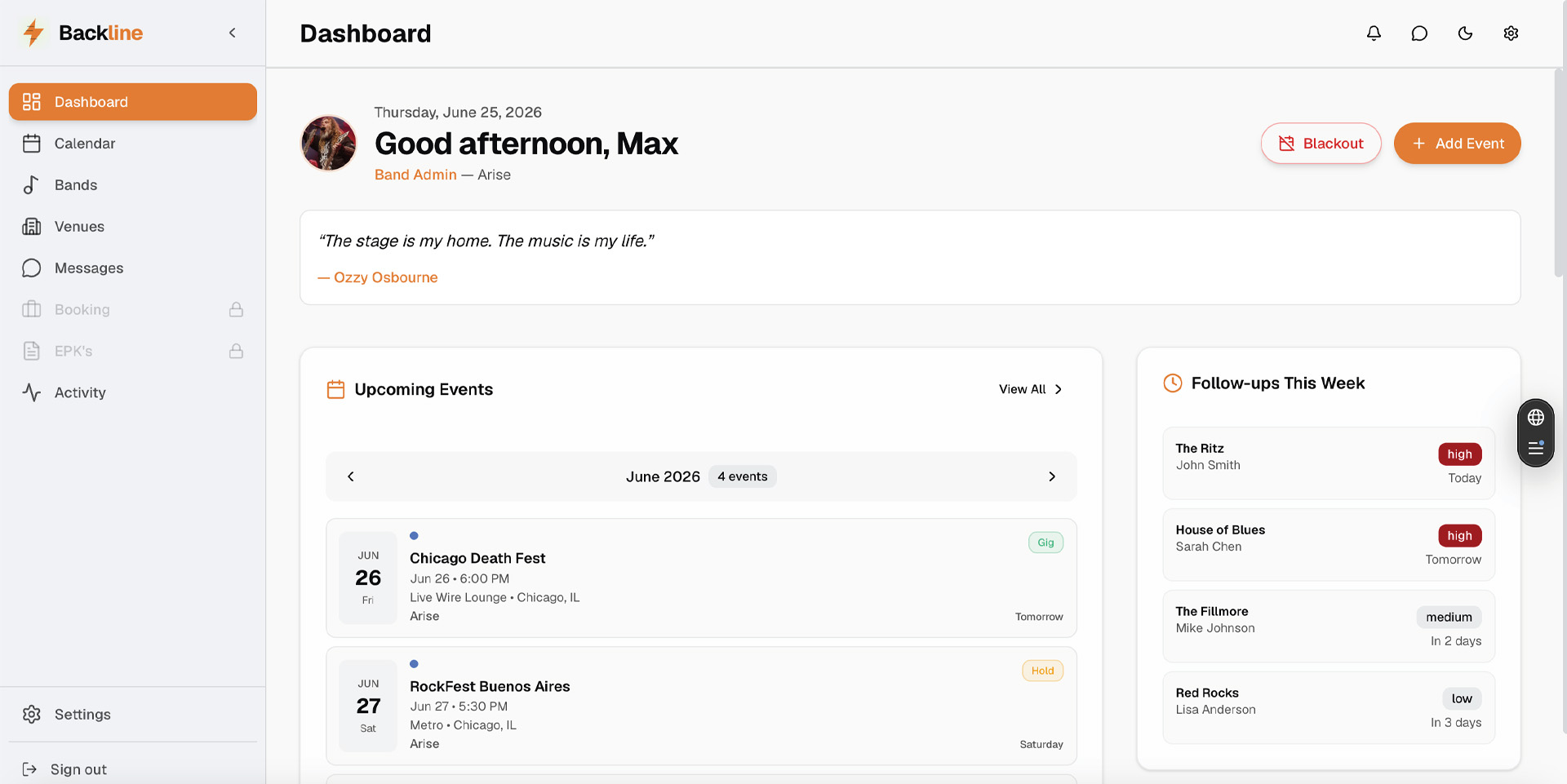This screenshot has width=1567, height=784.
Task: Click the JUN 27 date tile
Action: point(368,706)
